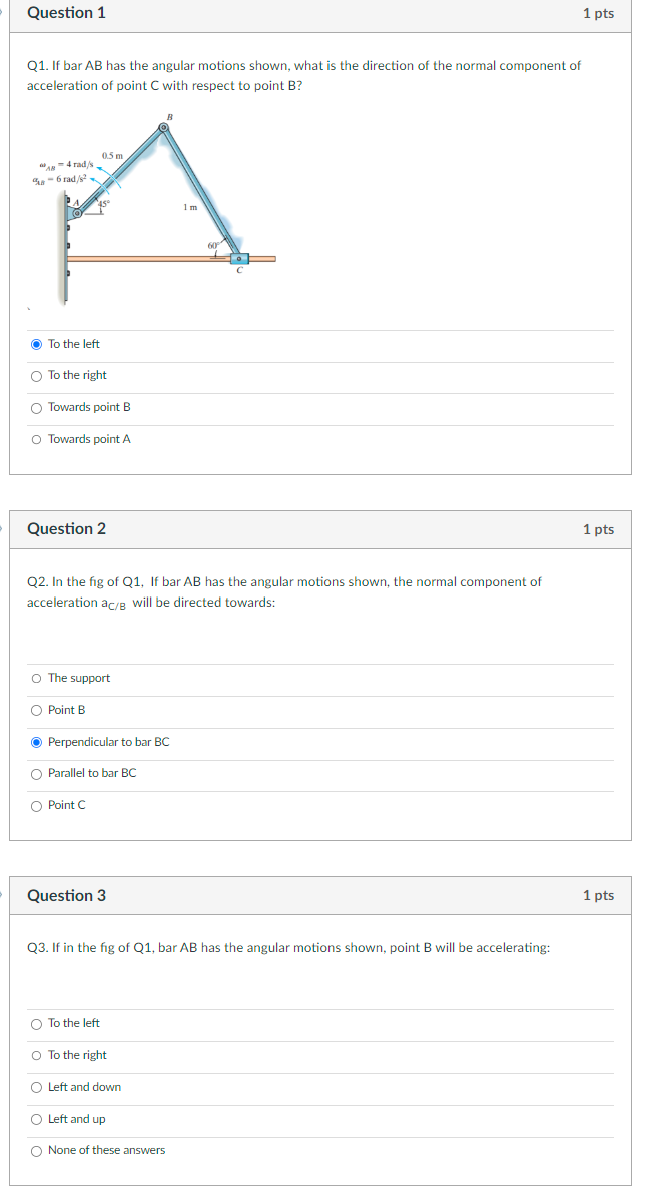
Task: Select 'Point C' in Question 2
Action: pyautogui.click(x=36, y=805)
